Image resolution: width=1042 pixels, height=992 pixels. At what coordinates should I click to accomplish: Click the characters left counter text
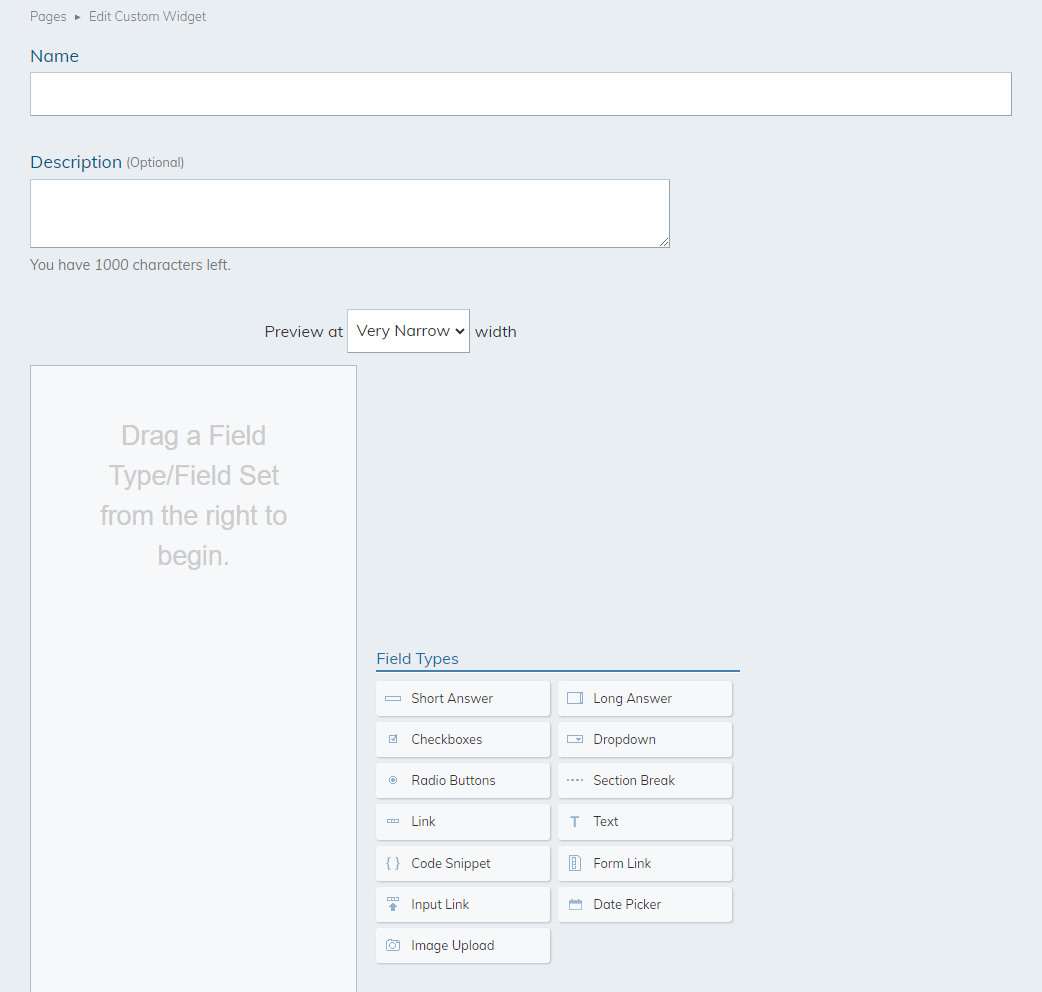tap(130, 264)
